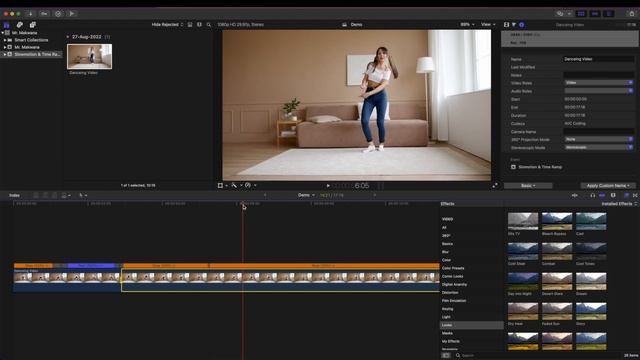Play the viewer video
Viewport: 640px width, 360px height.
coord(328,186)
